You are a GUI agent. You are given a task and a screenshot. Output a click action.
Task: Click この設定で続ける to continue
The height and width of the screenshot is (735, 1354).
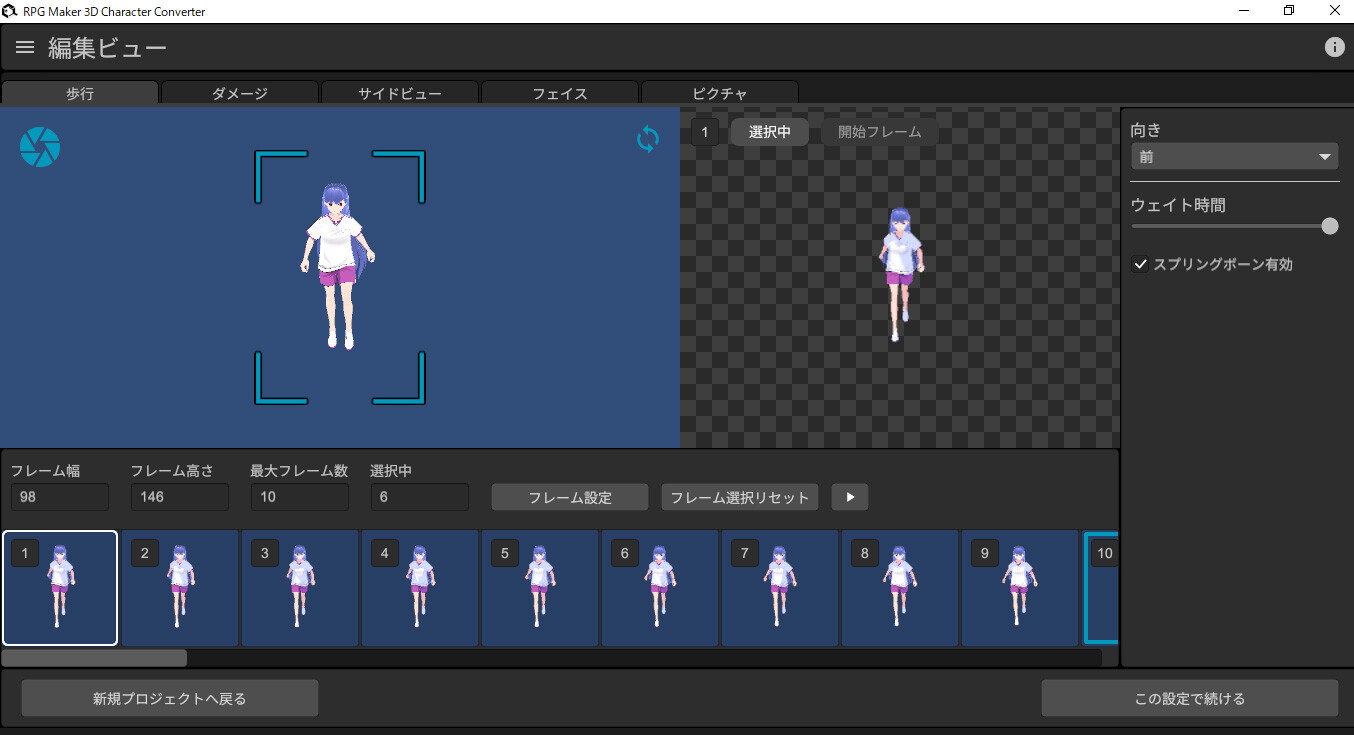tap(1190, 698)
